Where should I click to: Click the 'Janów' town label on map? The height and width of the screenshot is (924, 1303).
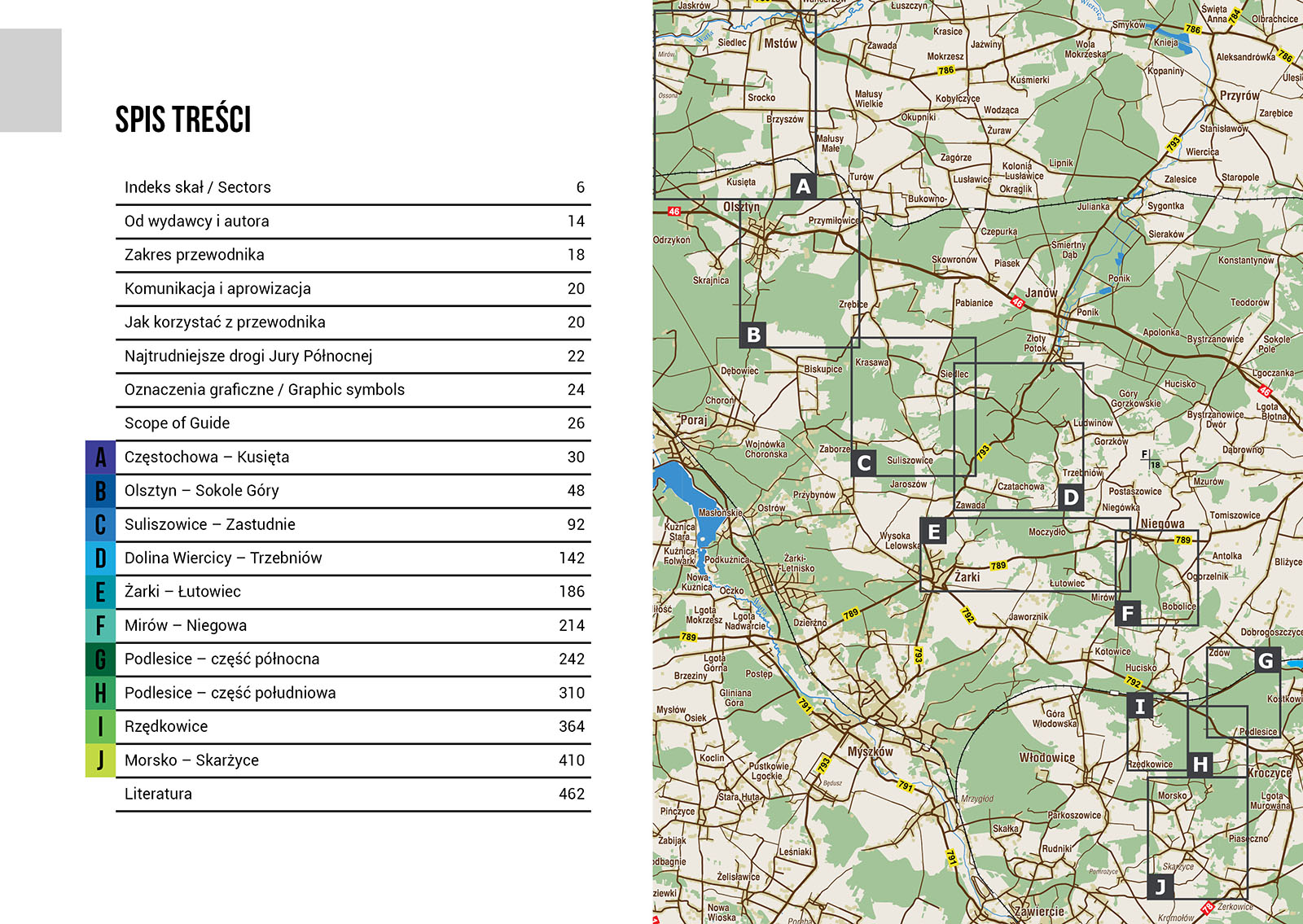click(1042, 292)
